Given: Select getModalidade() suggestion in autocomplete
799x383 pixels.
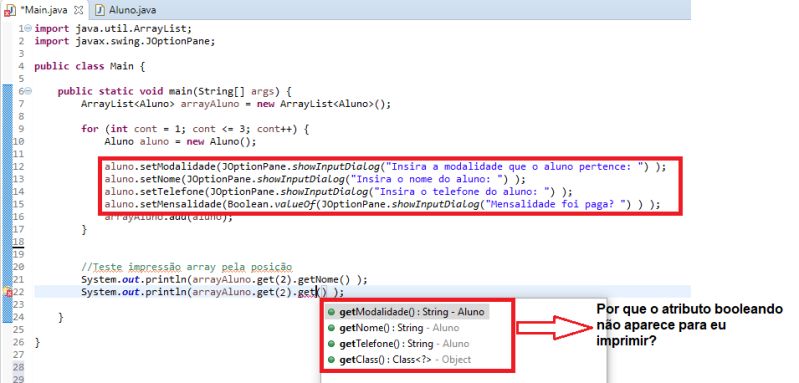Looking at the screenshot, I should pos(408,312).
